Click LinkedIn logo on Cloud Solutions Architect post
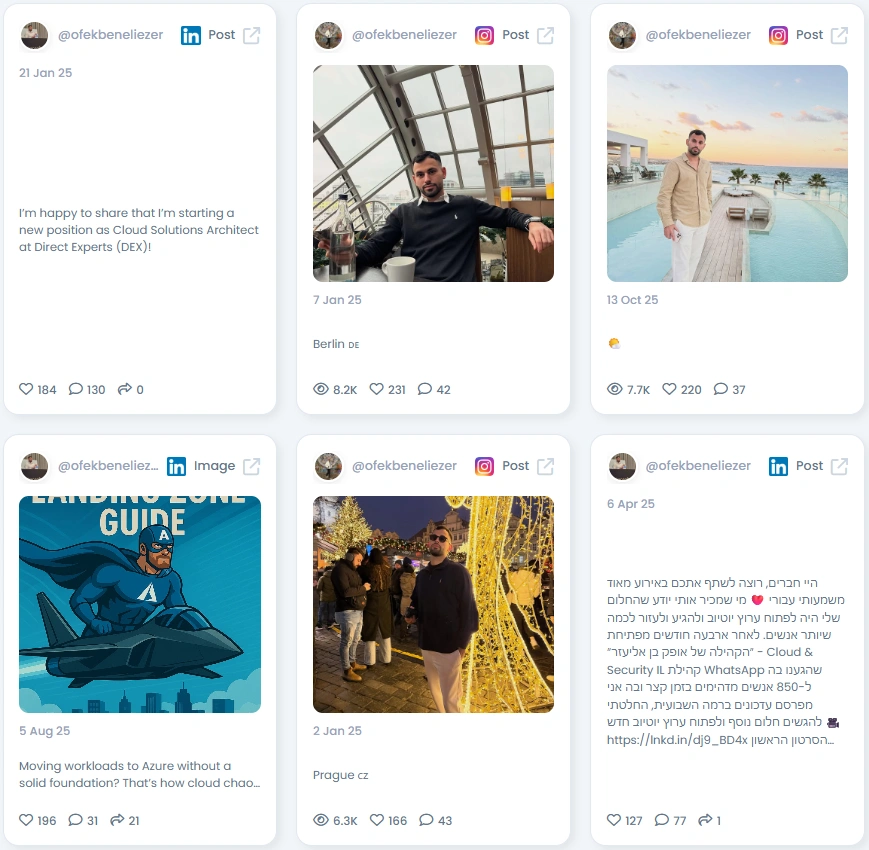This screenshot has width=869, height=850. 191,35
